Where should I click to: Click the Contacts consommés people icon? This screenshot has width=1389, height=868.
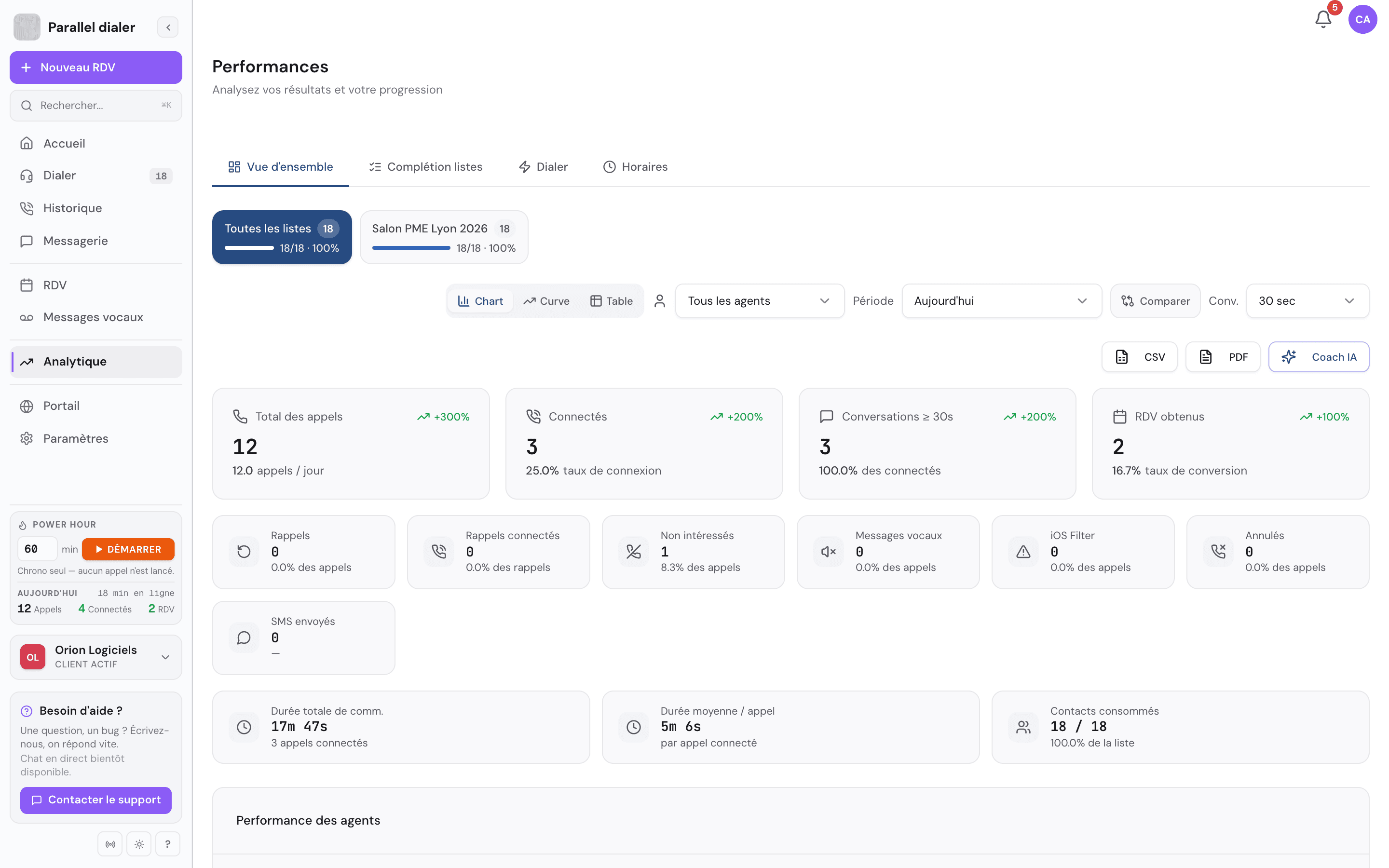click(x=1023, y=727)
